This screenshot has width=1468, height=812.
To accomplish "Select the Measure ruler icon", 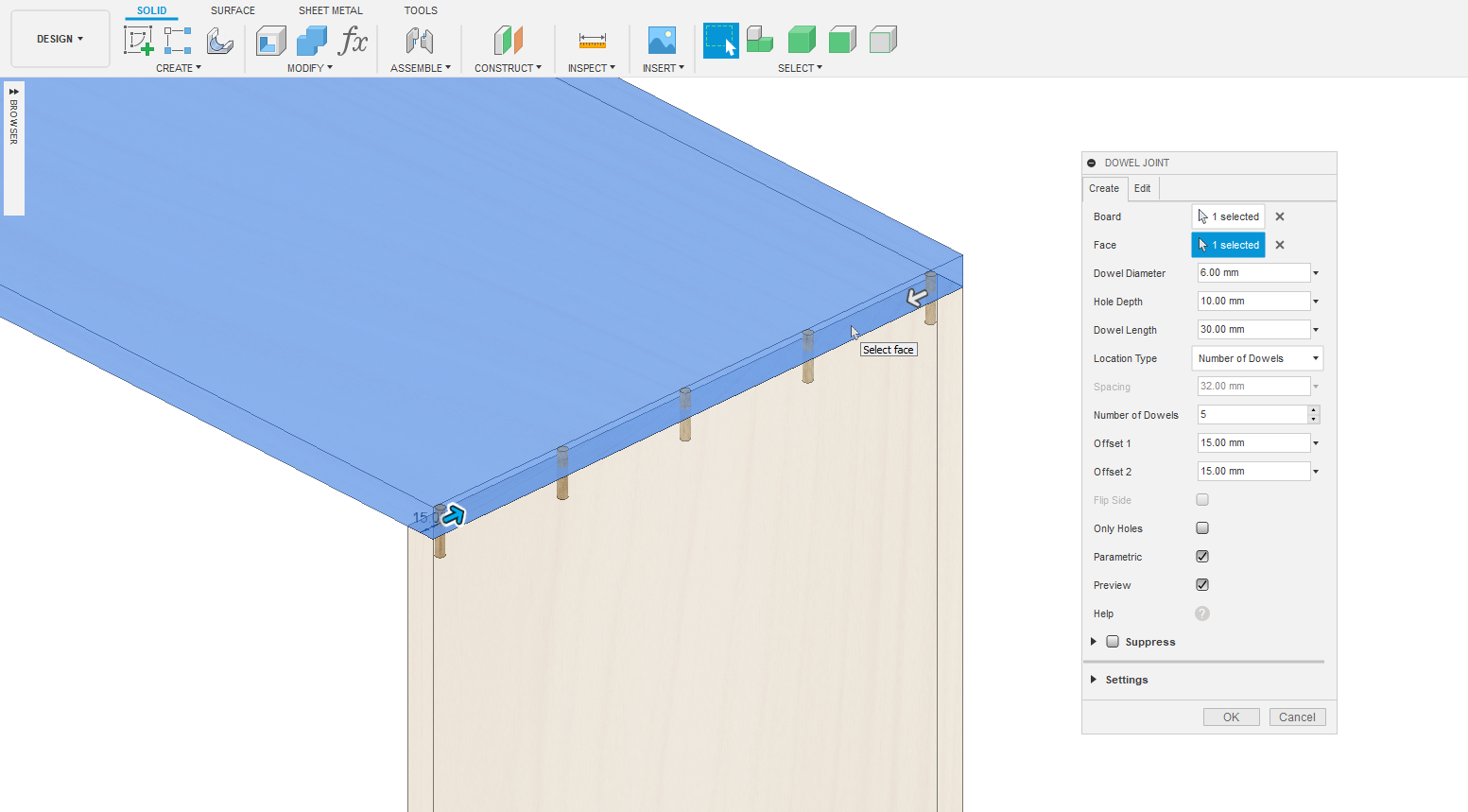I will click(x=592, y=41).
